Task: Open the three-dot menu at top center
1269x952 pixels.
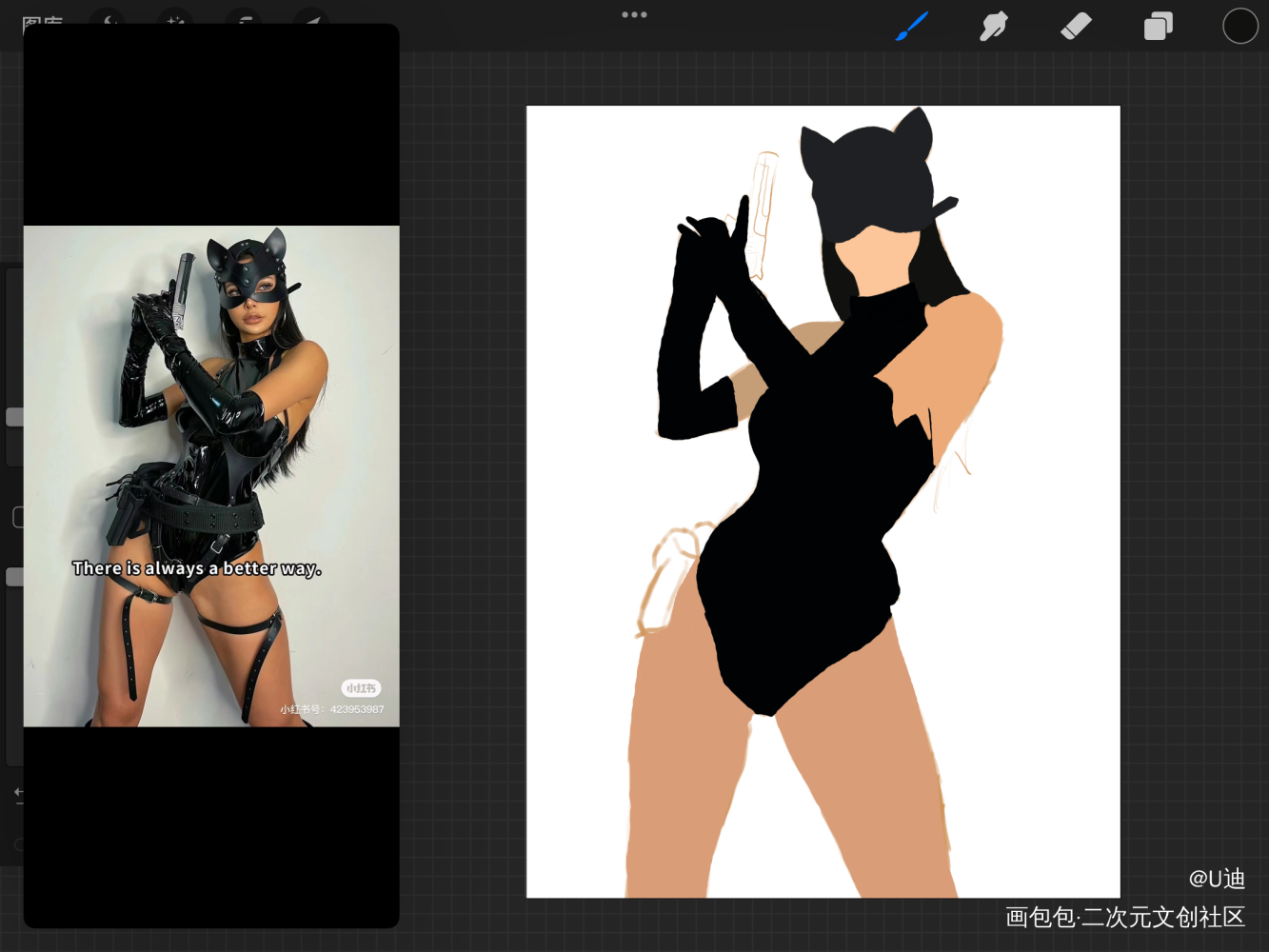Action: [x=634, y=14]
